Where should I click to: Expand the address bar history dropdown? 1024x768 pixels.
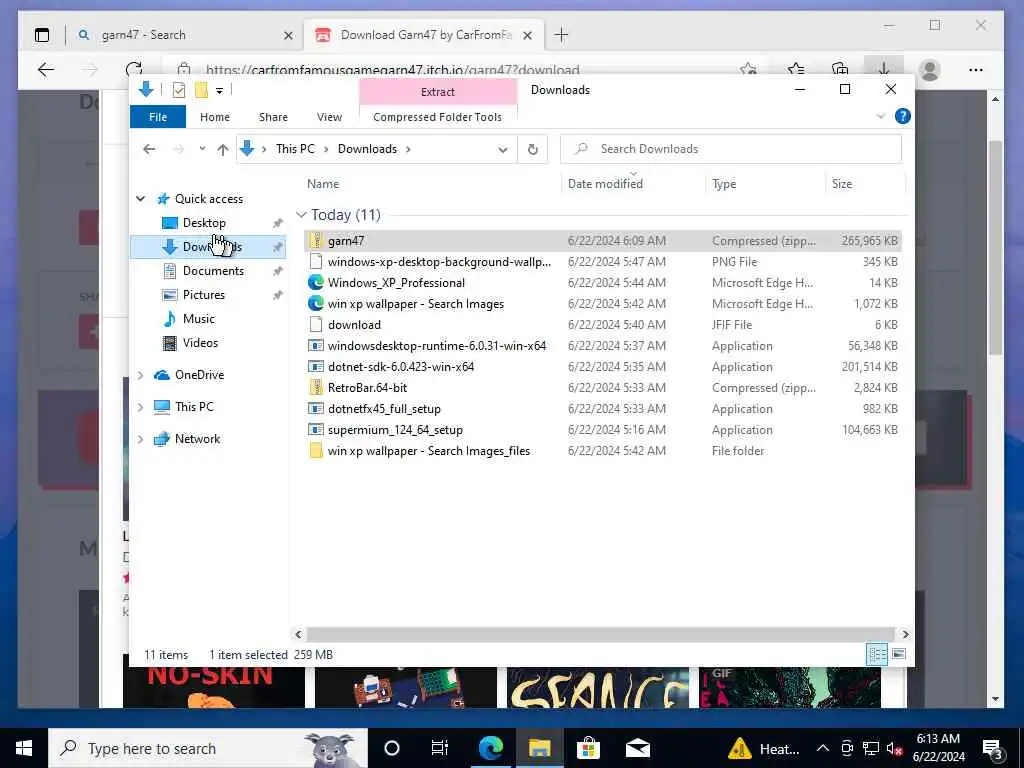[x=503, y=150]
